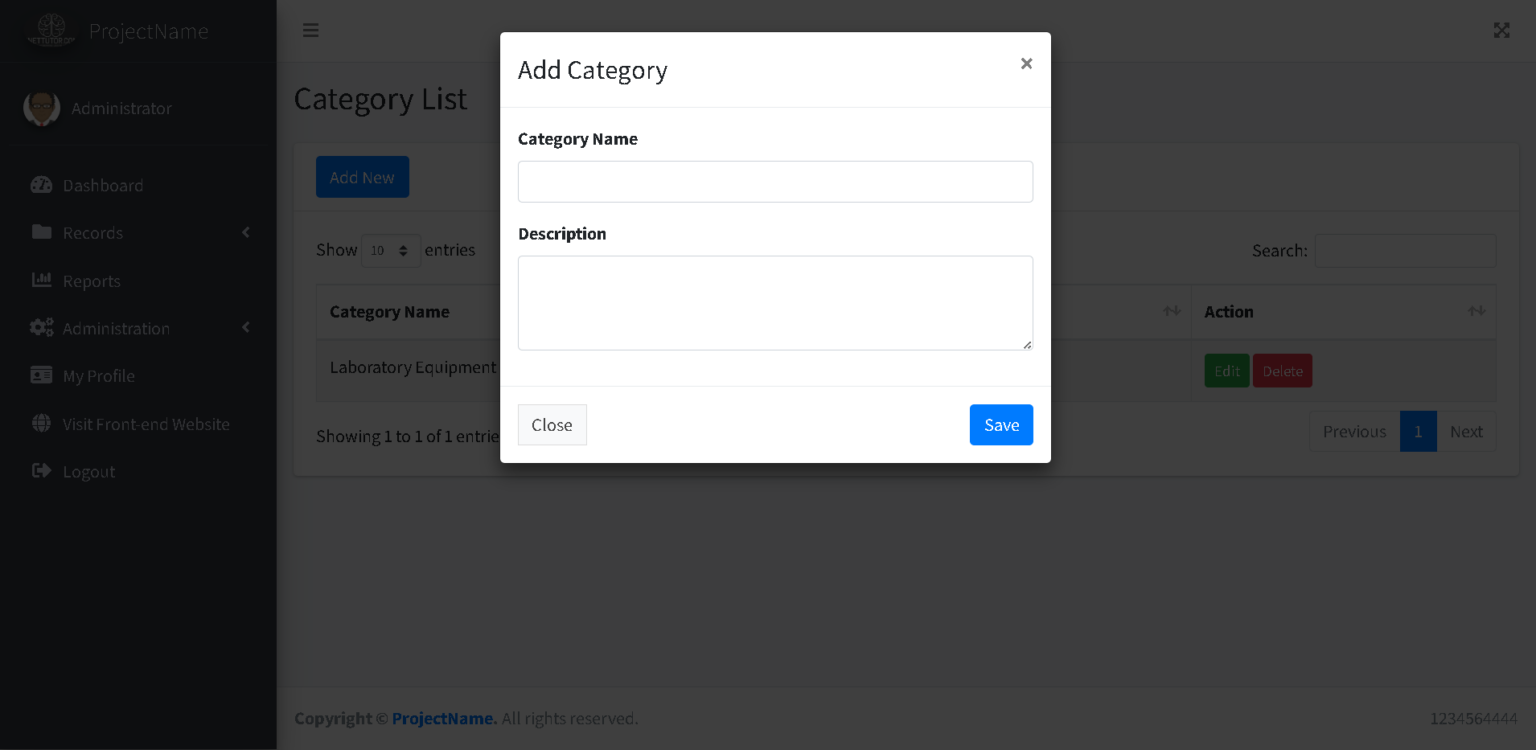The width and height of the screenshot is (1536, 750).
Task: Click the Administrator avatar image
Action: pos(42,108)
